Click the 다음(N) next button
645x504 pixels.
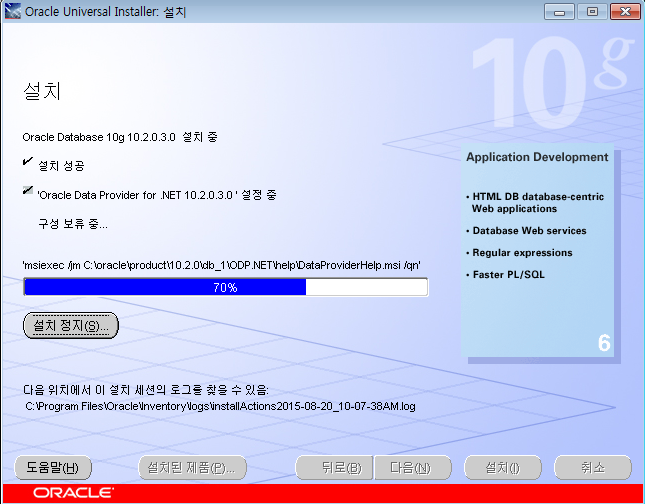413,467
